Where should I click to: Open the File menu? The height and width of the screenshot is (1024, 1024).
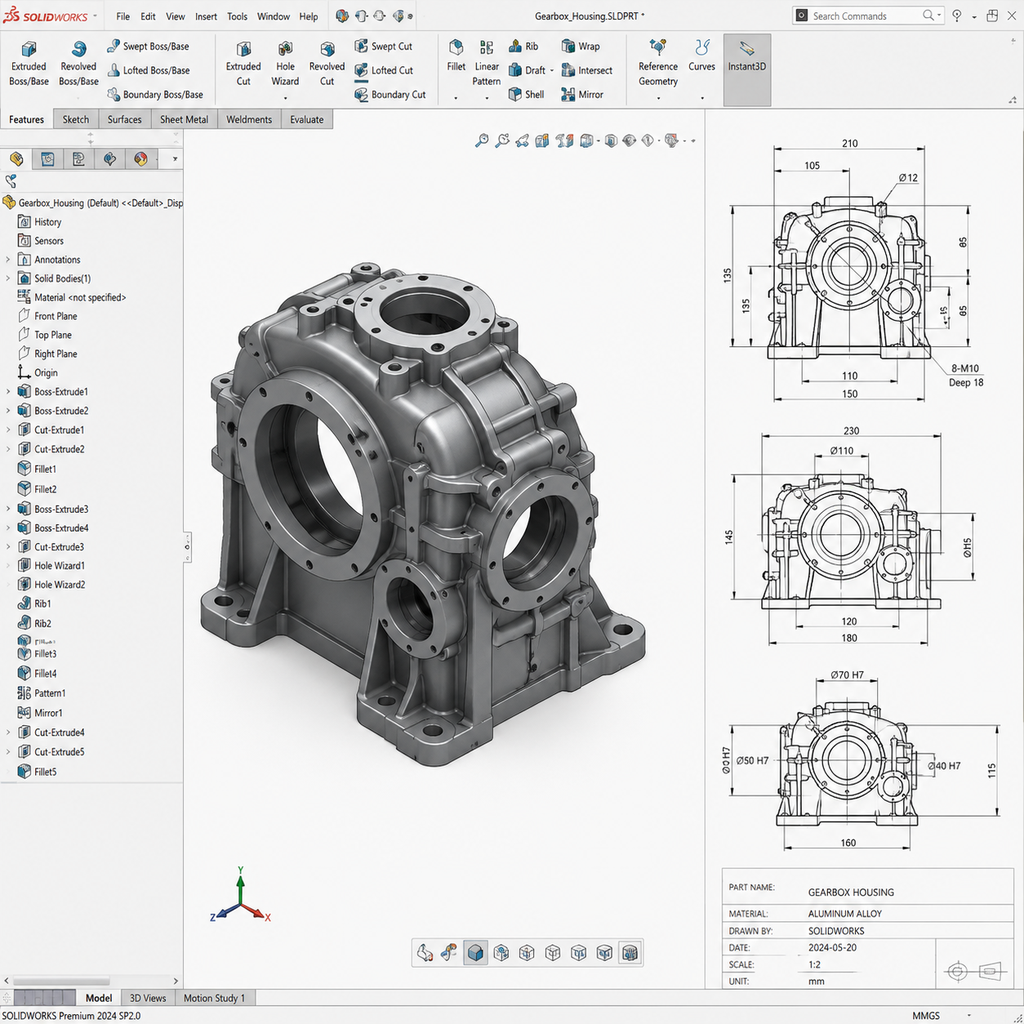coord(123,16)
